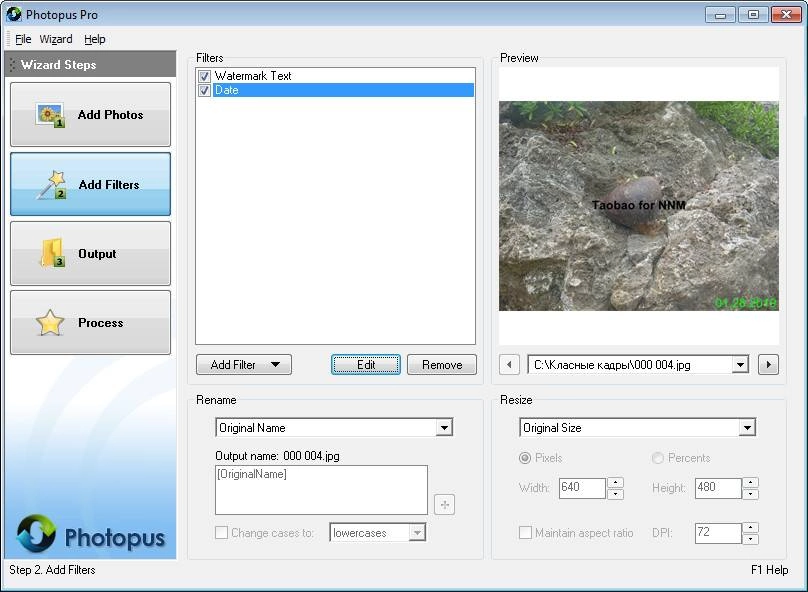Screen dimensions: 808x592
Task: Open the File menu
Action: pyautogui.click(x=23, y=39)
